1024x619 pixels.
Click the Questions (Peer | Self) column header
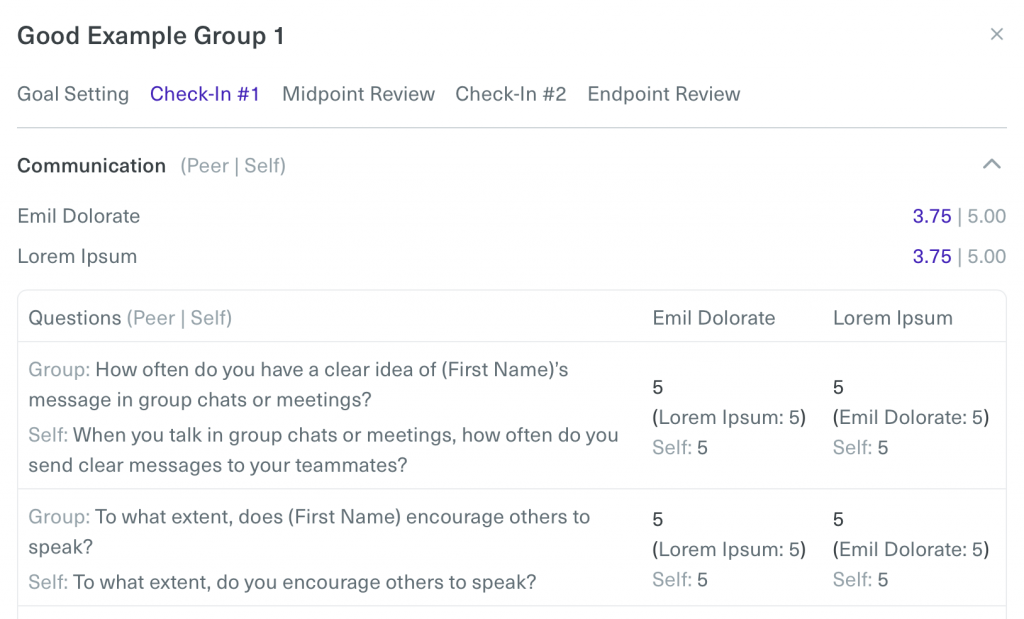coord(130,318)
